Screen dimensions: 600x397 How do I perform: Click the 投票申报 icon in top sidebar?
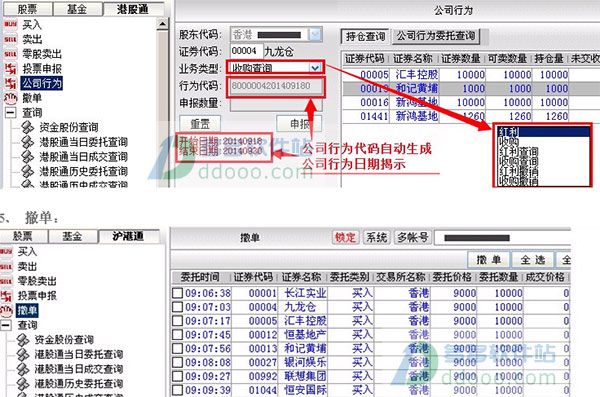pos(10,69)
